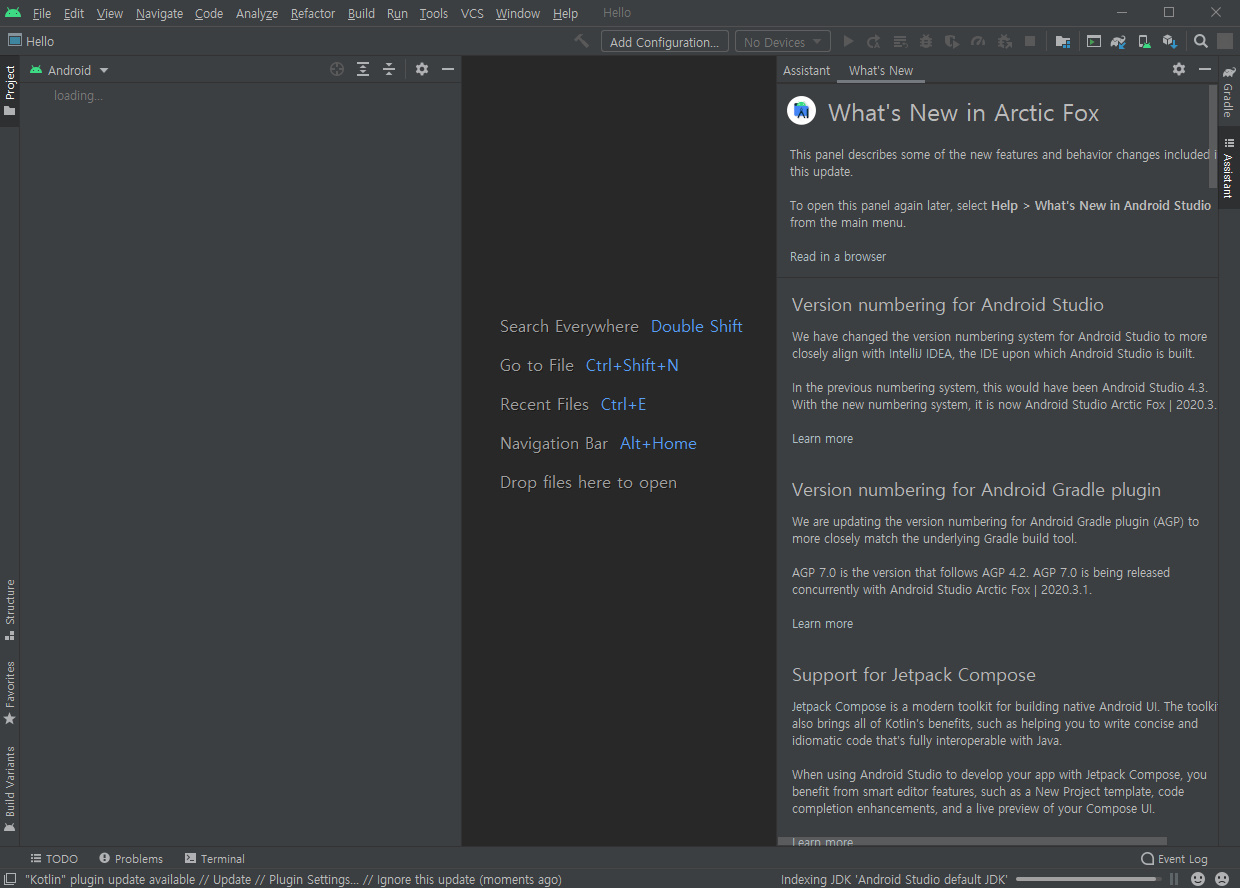Click Learn more under Android Gradle plugin section
Viewport: 1240px width, 888px height.
click(x=823, y=624)
